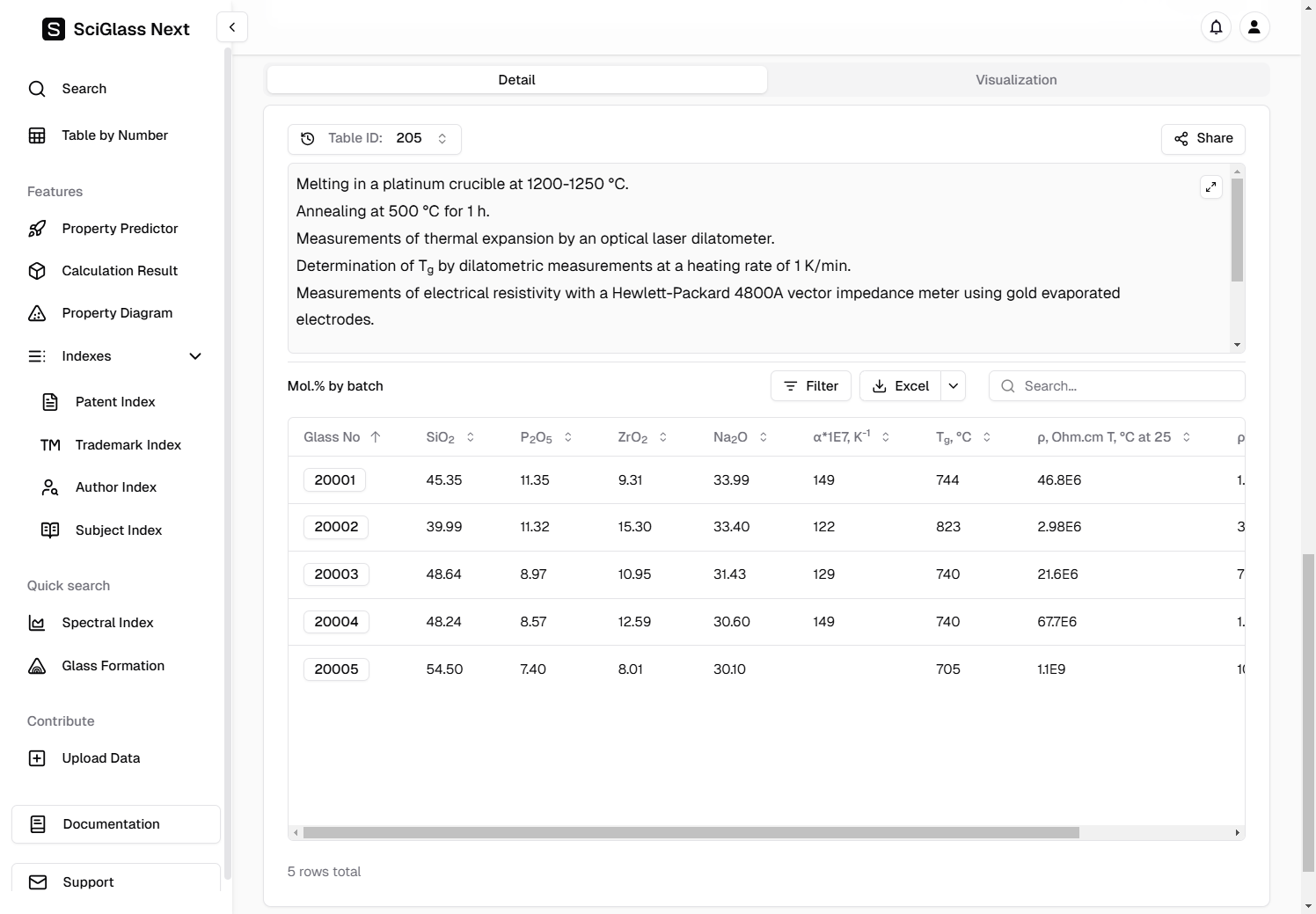Click the Share button
The width and height of the screenshot is (1316, 914).
1203,139
